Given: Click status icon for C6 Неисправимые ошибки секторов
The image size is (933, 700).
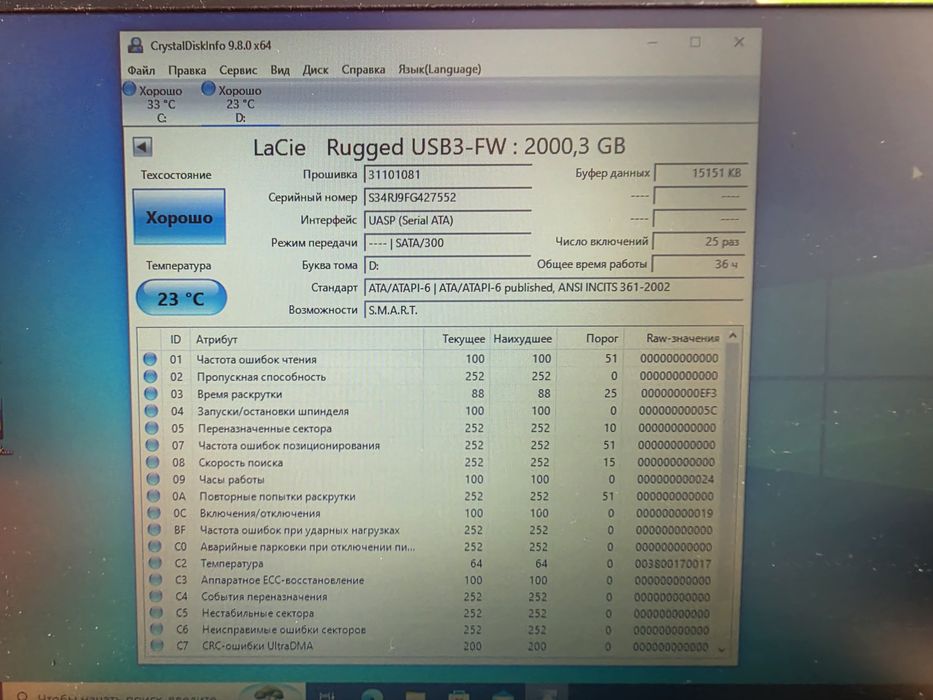Looking at the screenshot, I should click(157, 629).
